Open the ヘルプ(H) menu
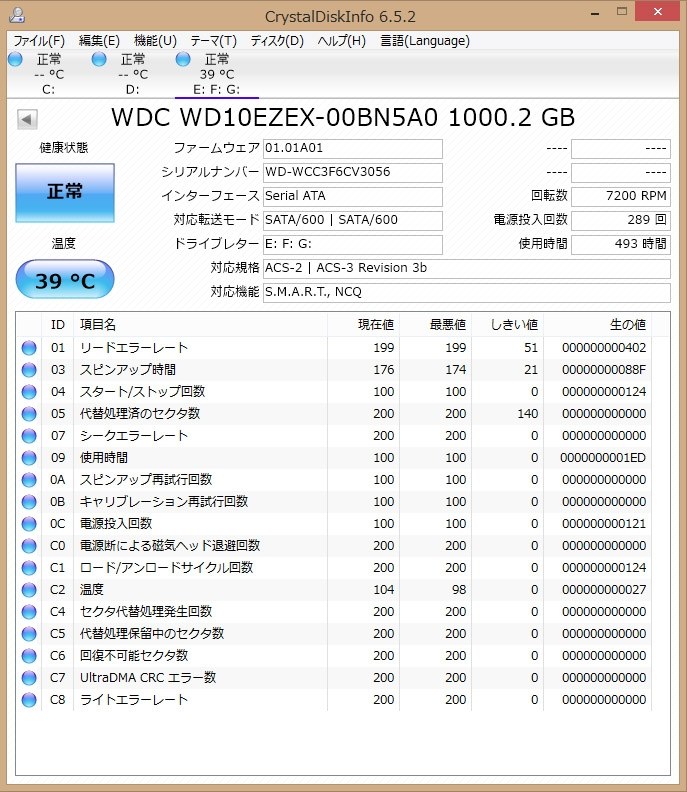 pos(341,41)
